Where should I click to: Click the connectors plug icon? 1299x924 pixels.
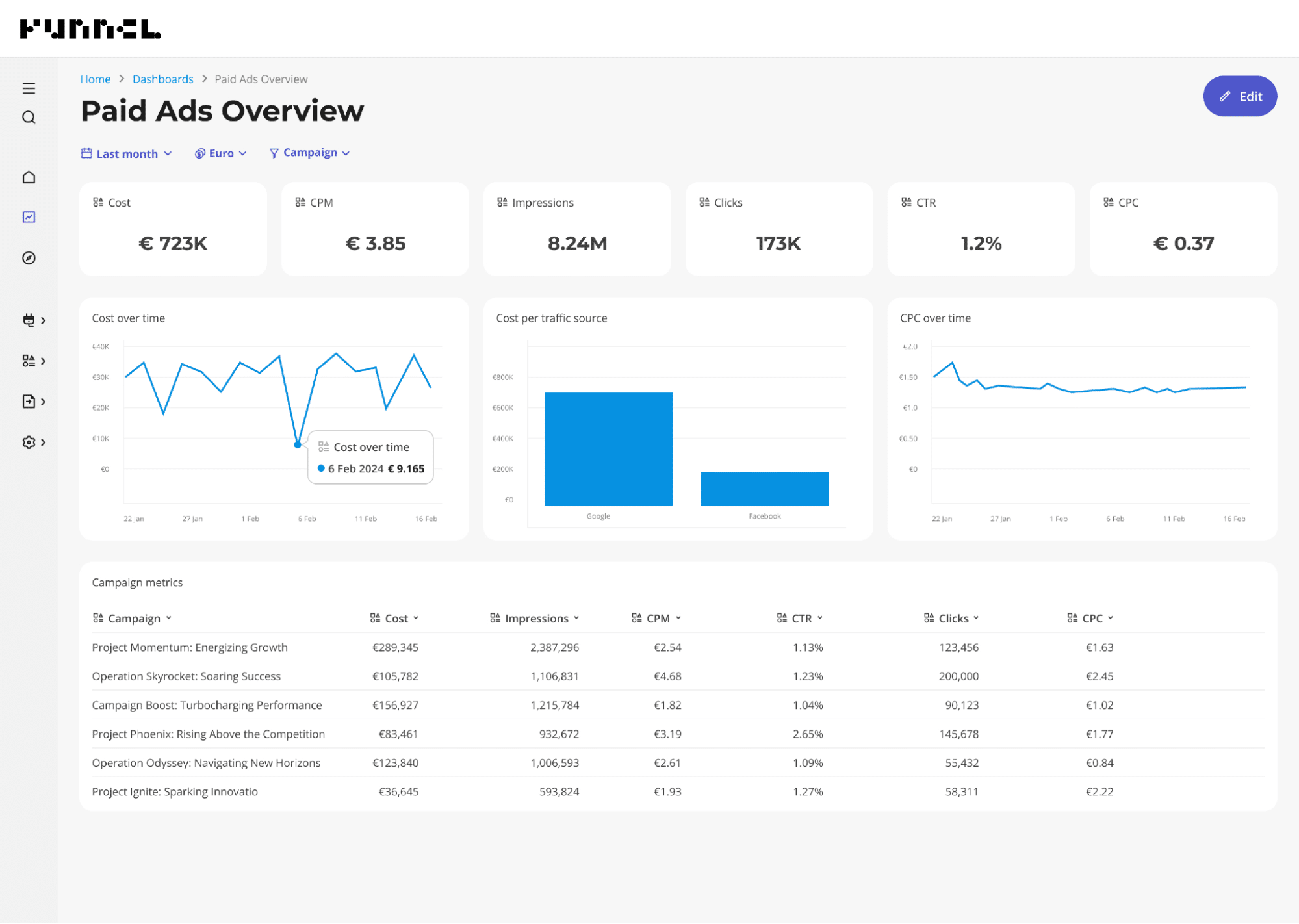29,320
